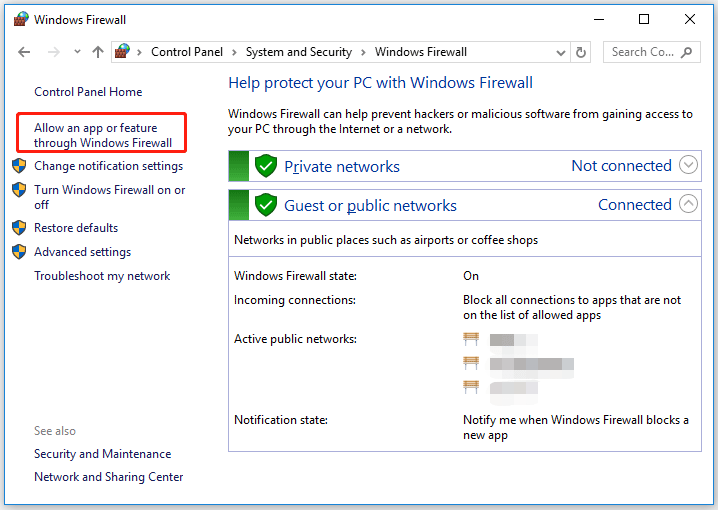Click Notification state label
The width and height of the screenshot is (718, 510).
pyautogui.click(x=281, y=420)
